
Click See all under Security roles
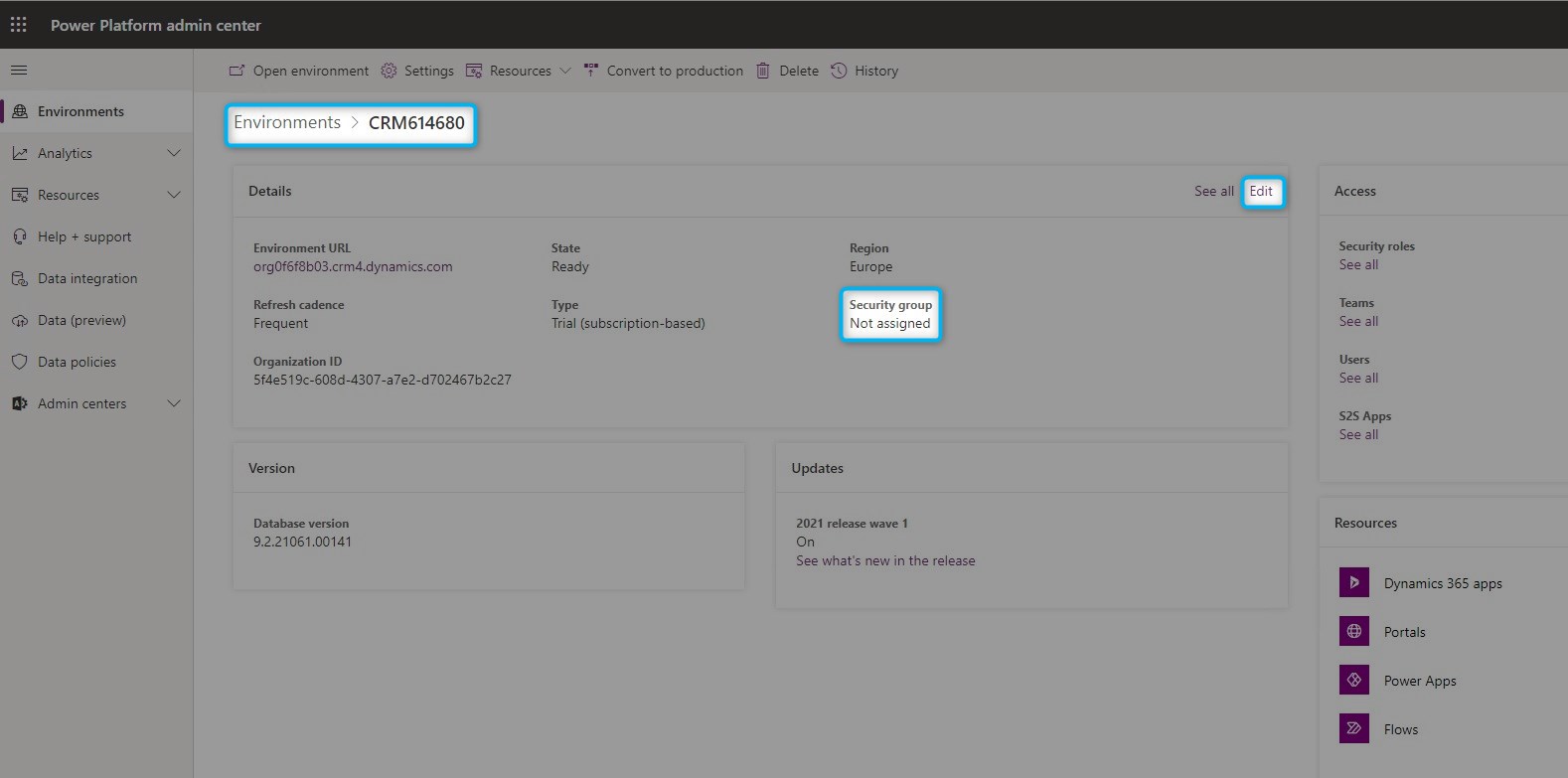click(1358, 264)
